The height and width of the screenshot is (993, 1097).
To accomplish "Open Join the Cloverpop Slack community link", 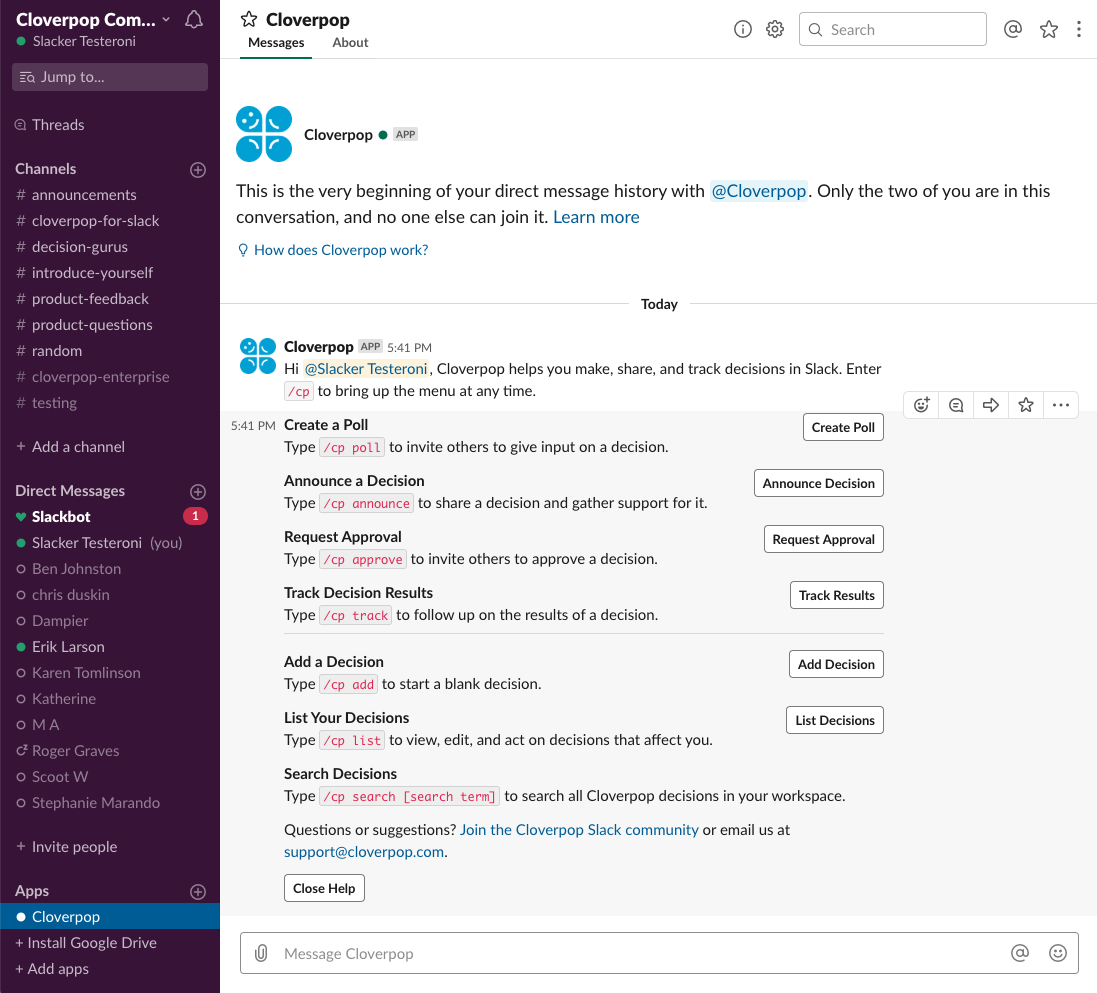I will tap(579, 830).
